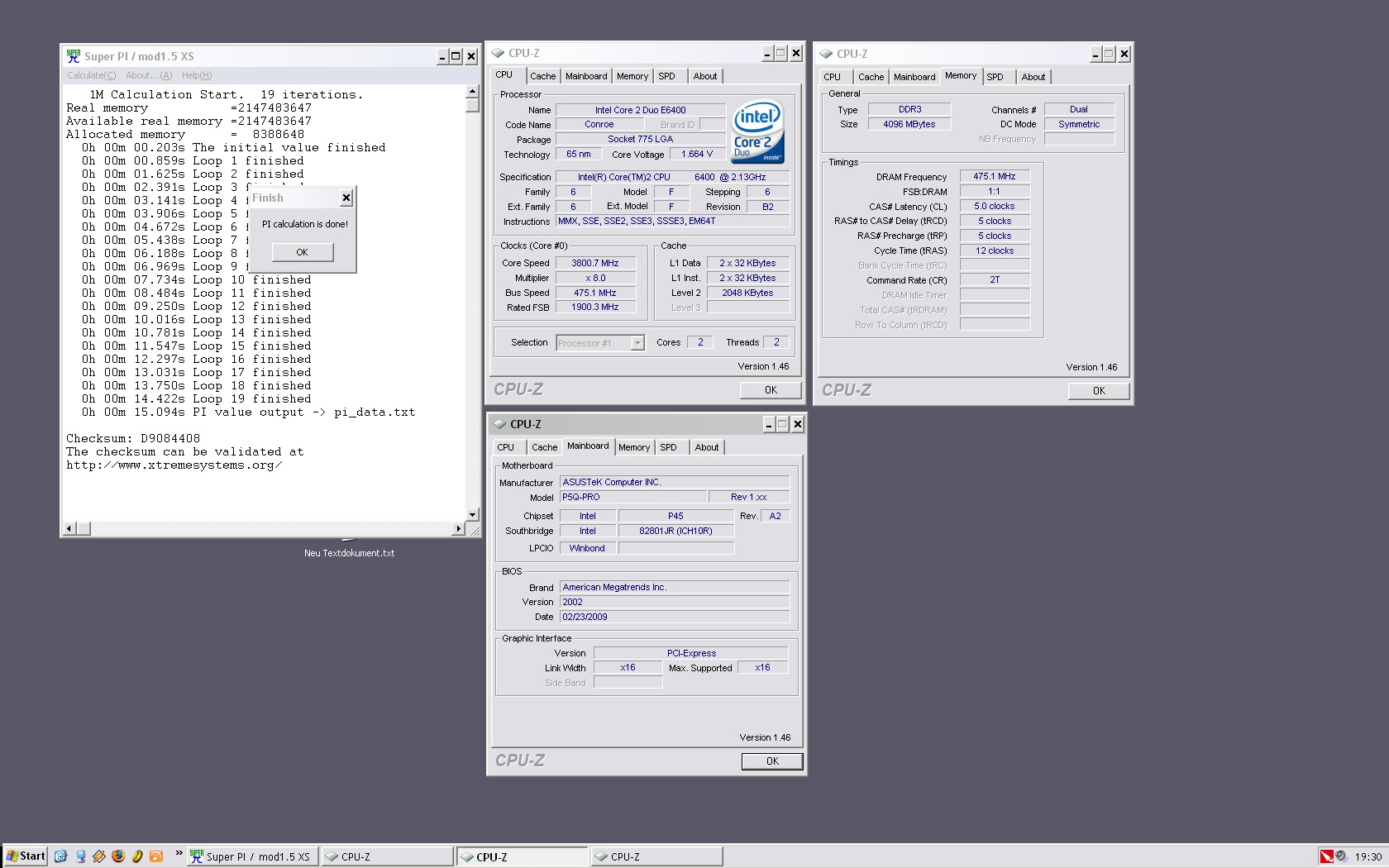Click the Southbridge 82801JR (ICH10R) value

point(675,532)
